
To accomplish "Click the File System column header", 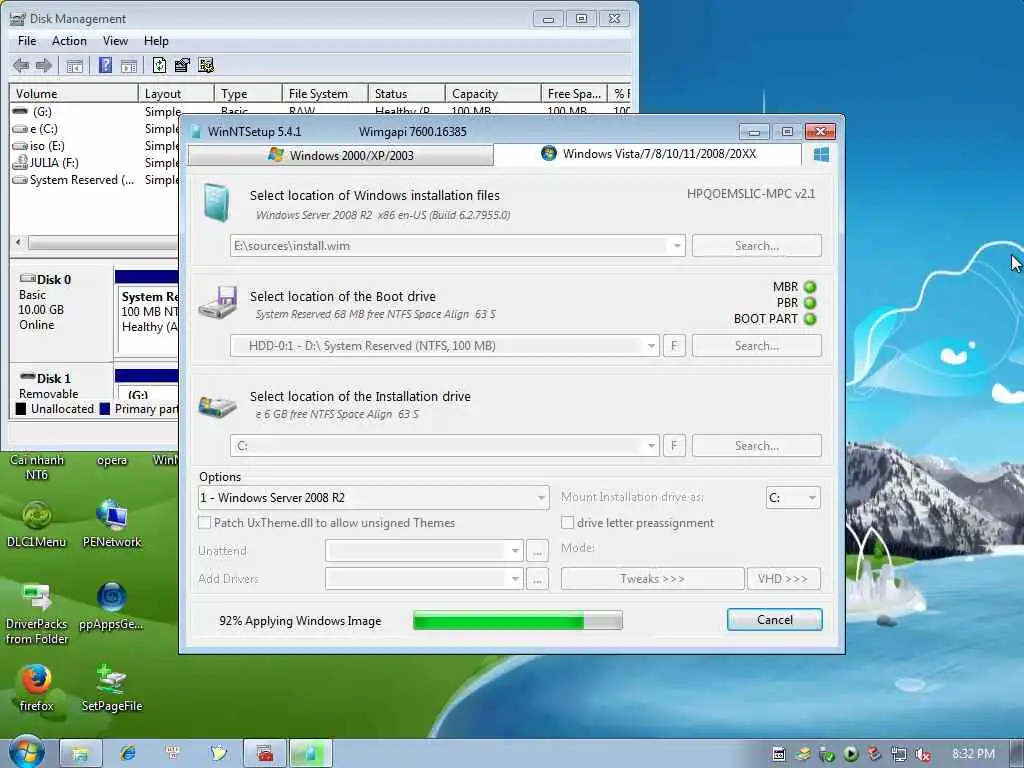I will [325, 93].
